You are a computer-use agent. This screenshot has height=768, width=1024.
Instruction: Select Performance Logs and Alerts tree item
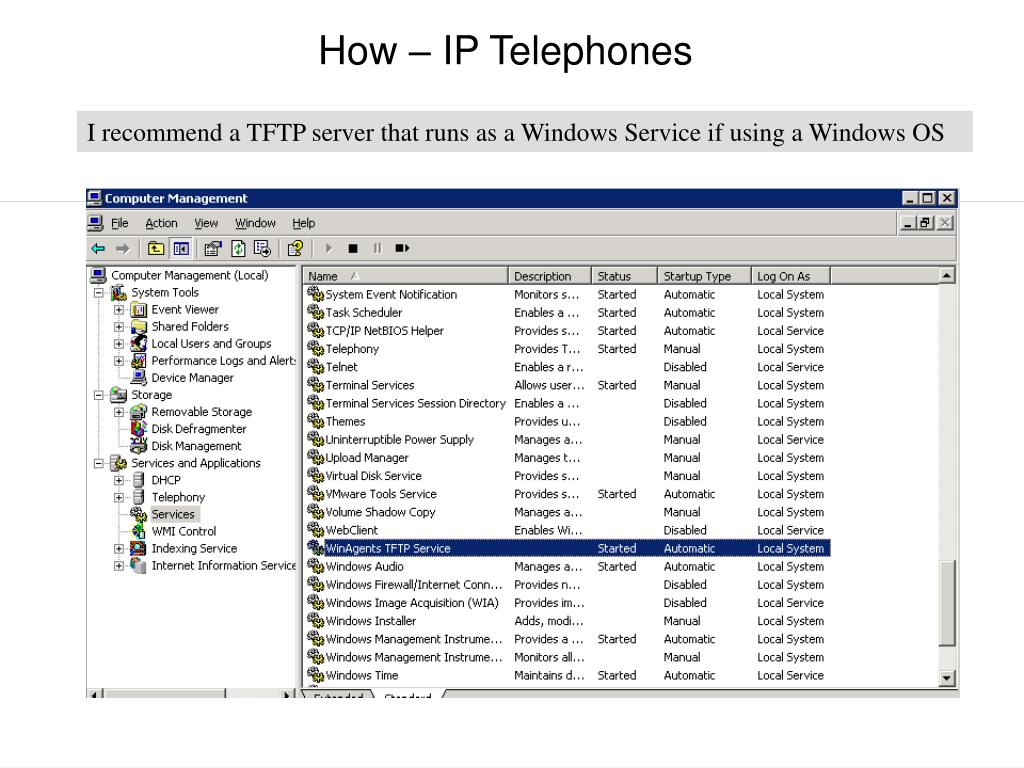(x=223, y=360)
